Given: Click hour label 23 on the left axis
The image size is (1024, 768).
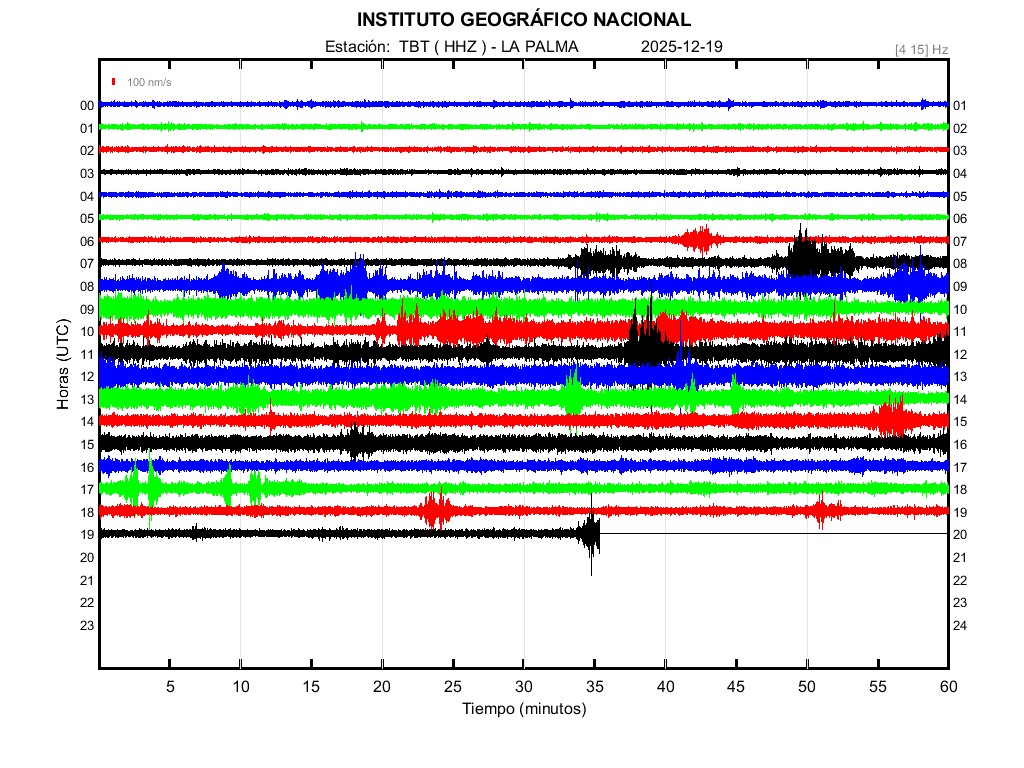Looking at the screenshot, I should point(87,626).
